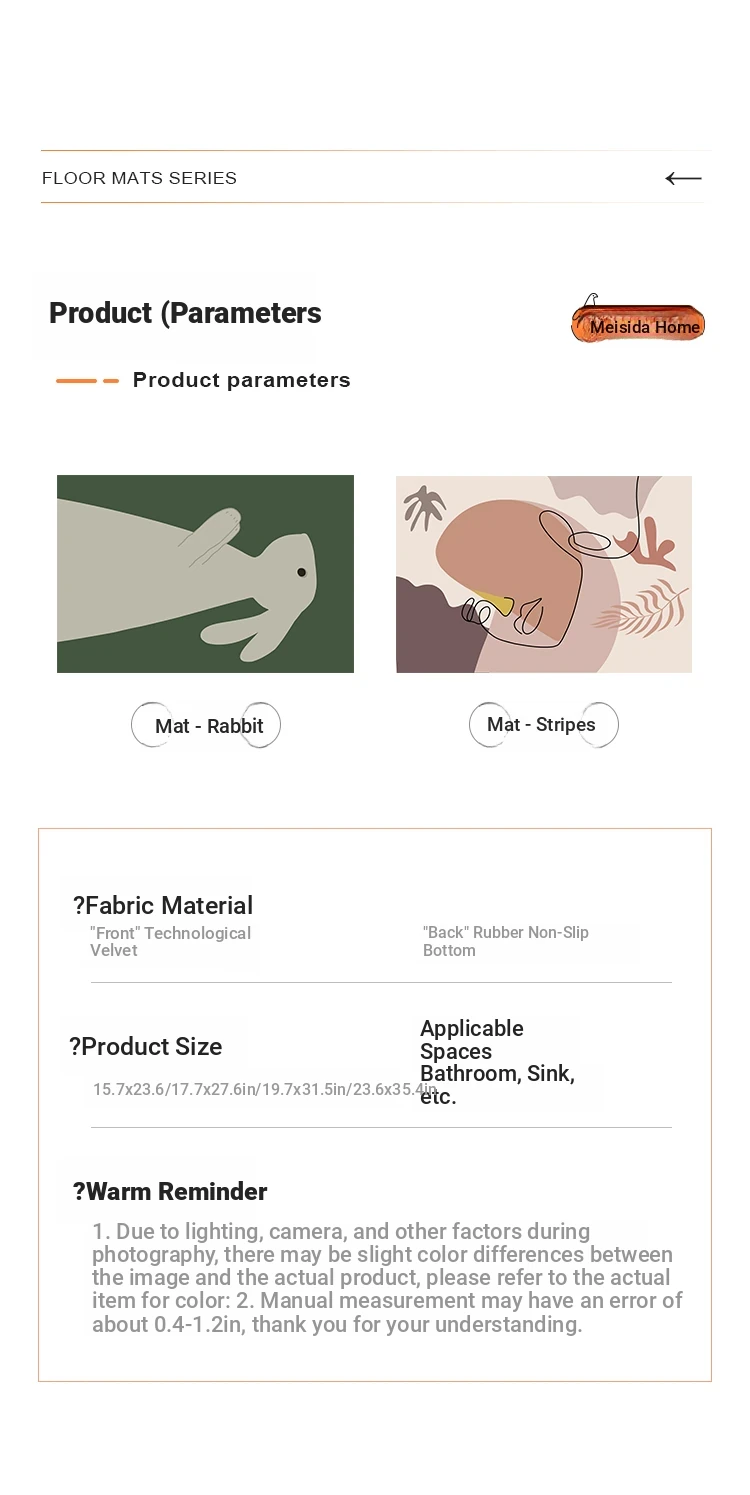Click the Warm Reminder heading

[x=170, y=1191]
